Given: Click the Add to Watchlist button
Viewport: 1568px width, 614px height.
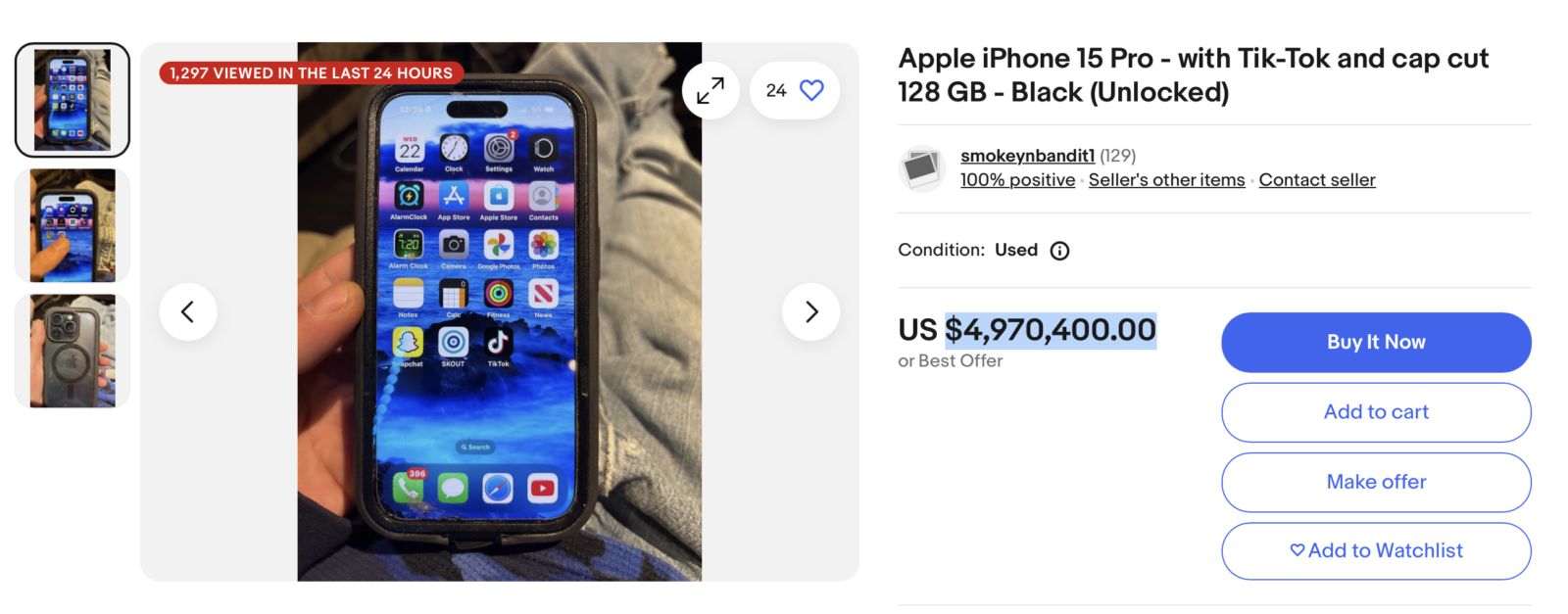Looking at the screenshot, I should tap(1376, 551).
